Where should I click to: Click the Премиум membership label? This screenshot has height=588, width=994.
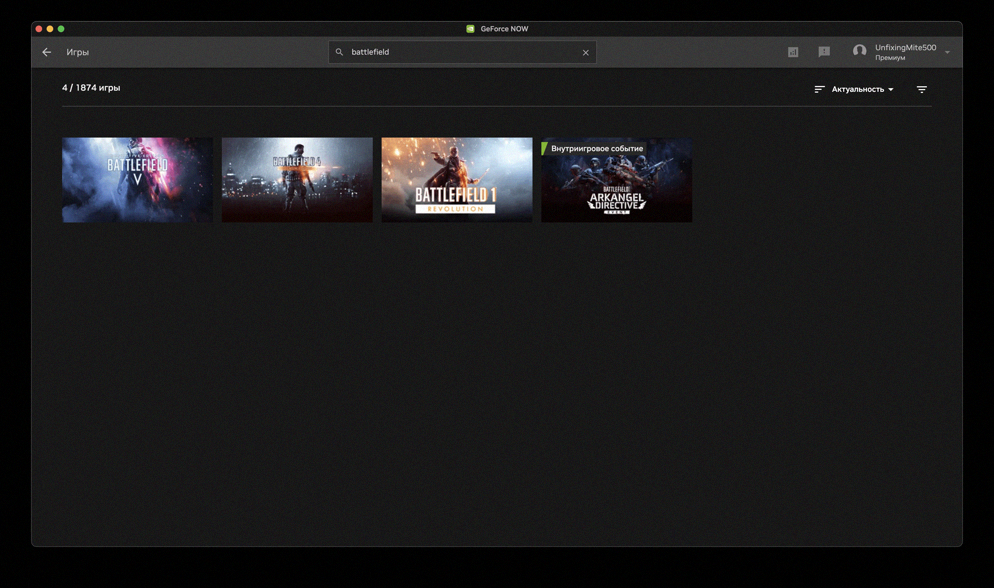coord(890,58)
